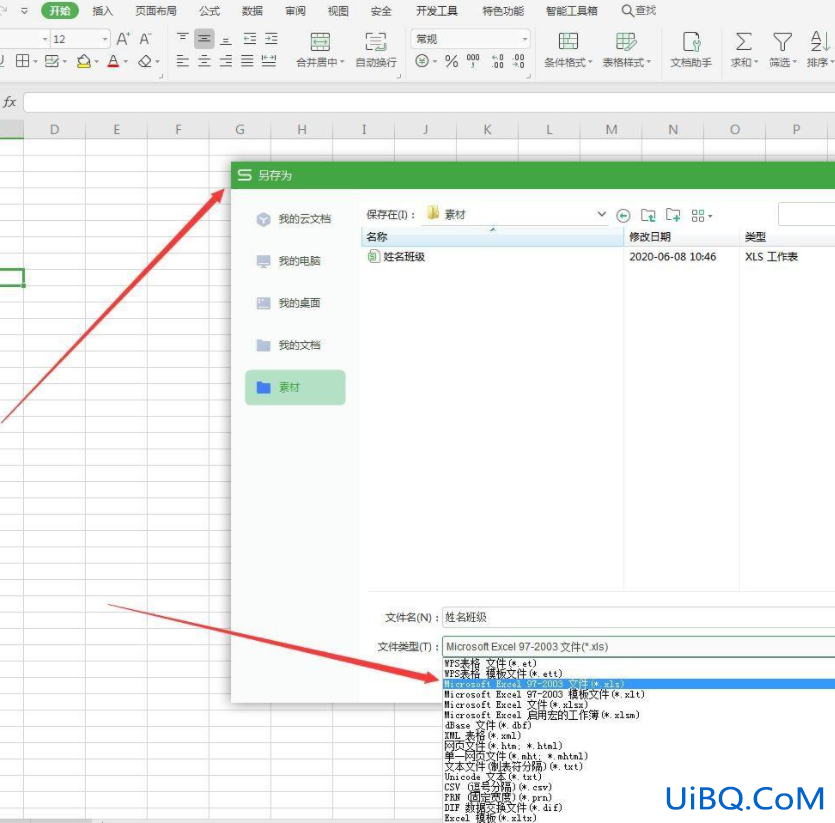835x823 pixels.
Task: Decrease font size with the A- icon
Action: pyautogui.click(x=145, y=39)
